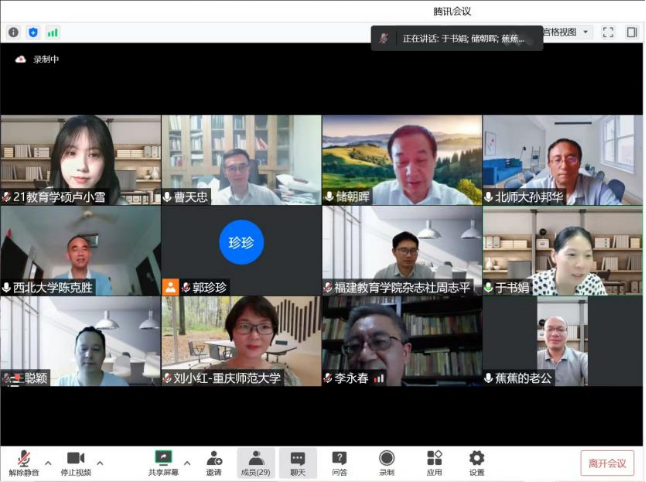Expand the video options arrow beside 停止视频
This screenshot has width=646, height=482.
(x=100, y=463)
